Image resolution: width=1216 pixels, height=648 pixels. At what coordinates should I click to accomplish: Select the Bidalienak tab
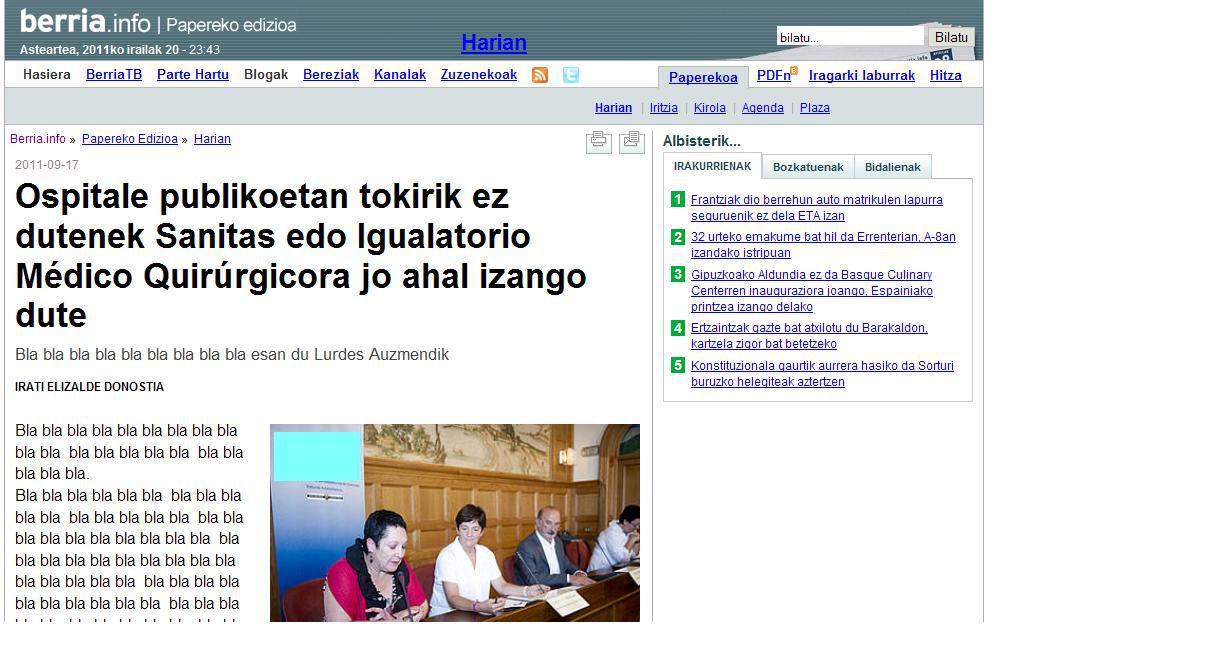coord(892,167)
